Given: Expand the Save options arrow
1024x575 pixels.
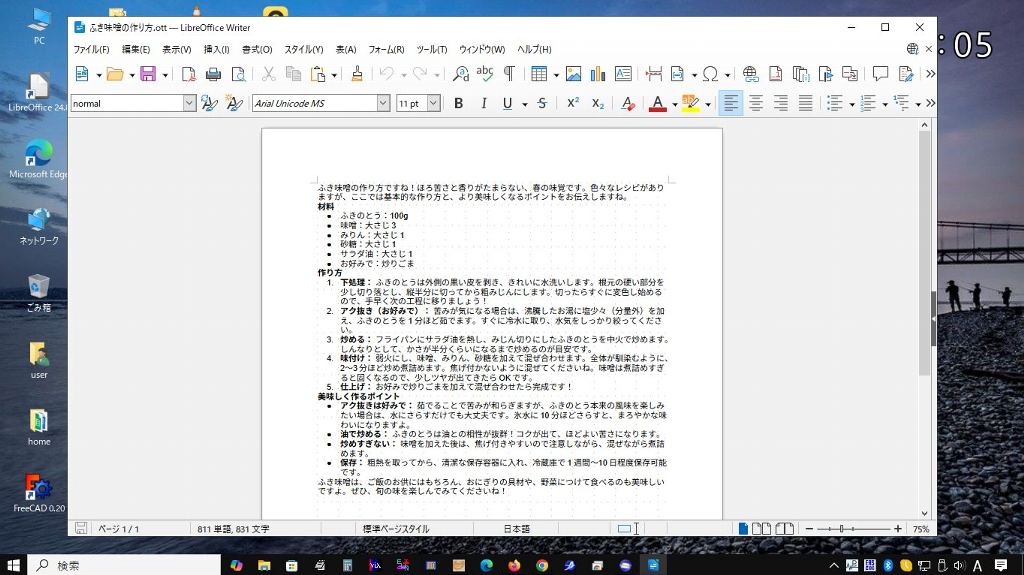Looking at the screenshot, I should coord(165,74).
